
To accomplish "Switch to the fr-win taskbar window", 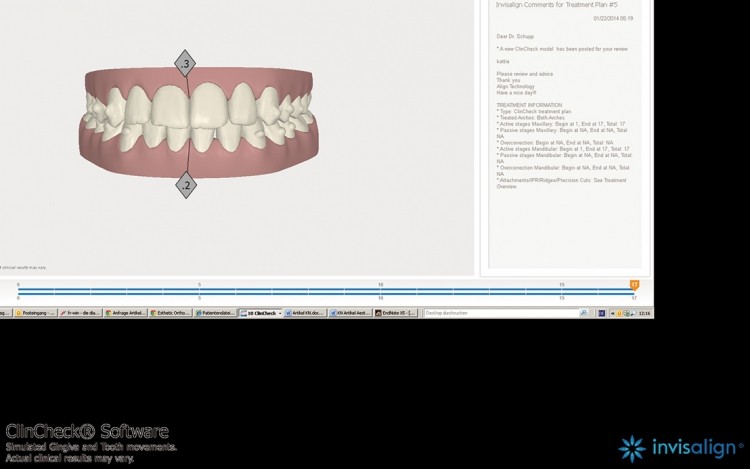I will click(80, 313).
